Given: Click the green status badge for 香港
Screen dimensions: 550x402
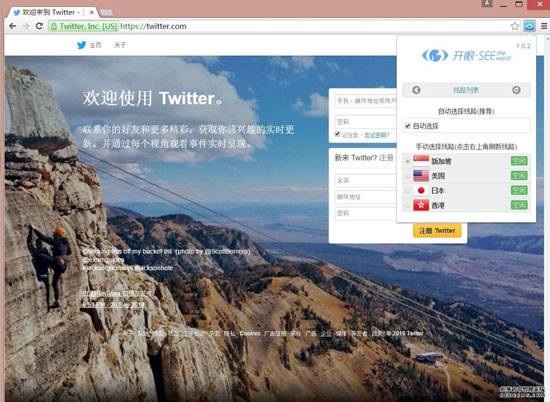Looking at the screenshot, I should click(519, 205).
